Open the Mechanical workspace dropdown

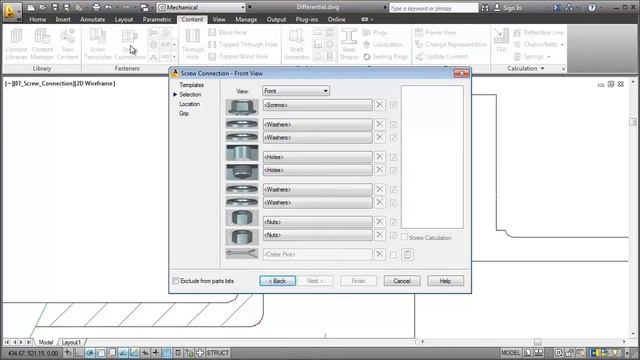click(x=201, y=7)
